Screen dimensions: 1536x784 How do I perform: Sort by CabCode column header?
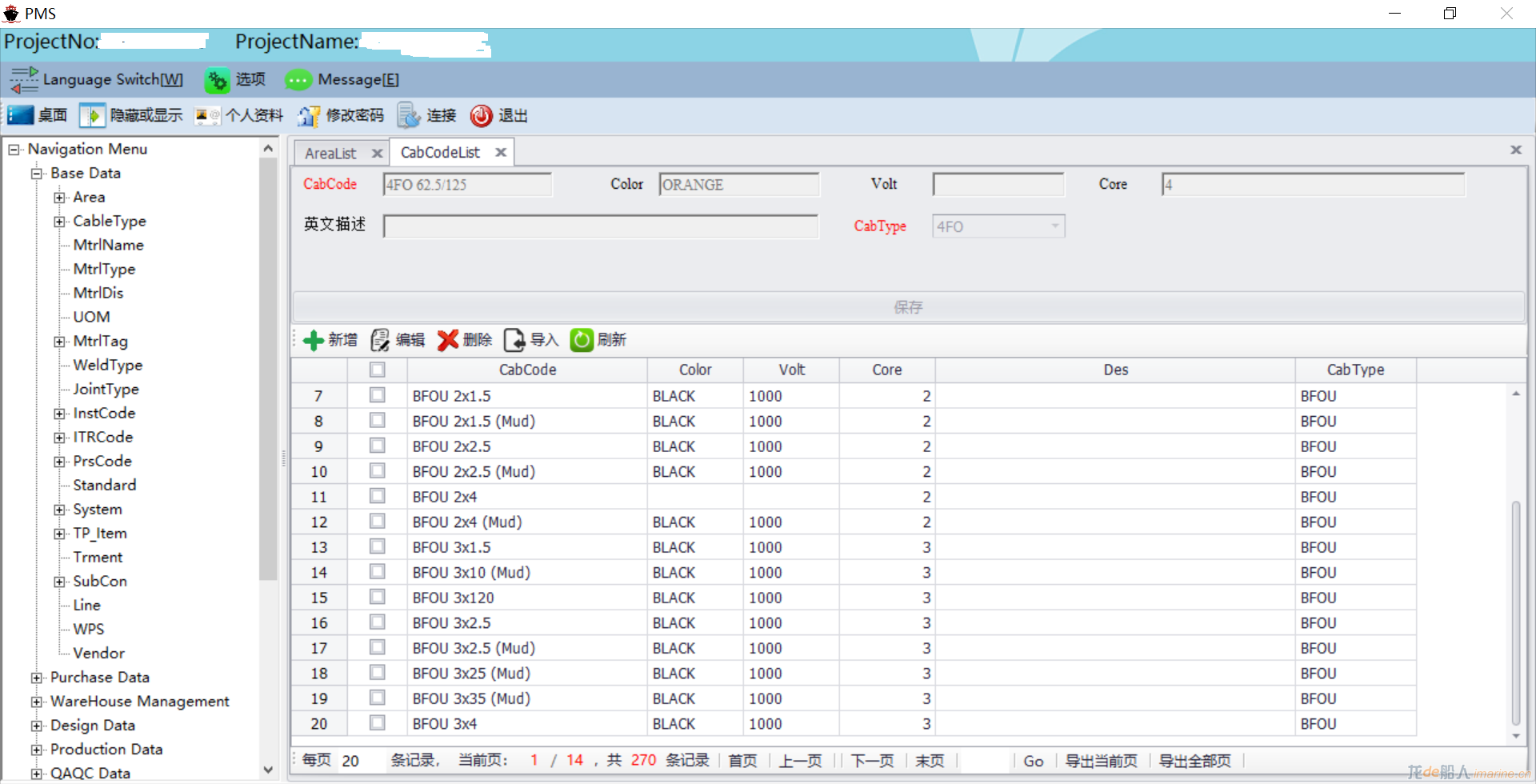527,370
